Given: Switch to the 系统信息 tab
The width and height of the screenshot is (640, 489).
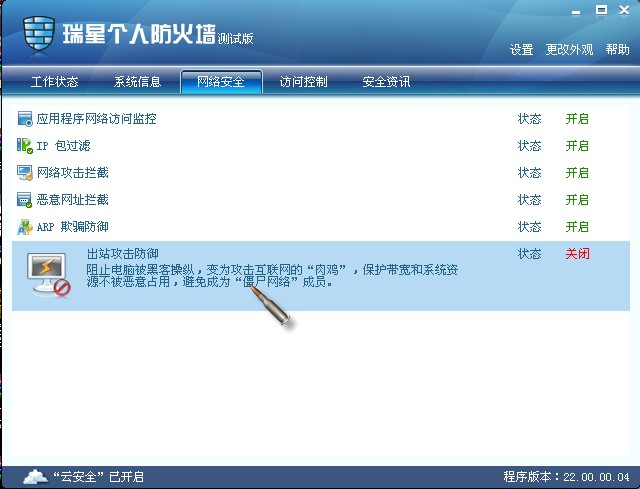Looking at the screenshot, I should (138, 82).
